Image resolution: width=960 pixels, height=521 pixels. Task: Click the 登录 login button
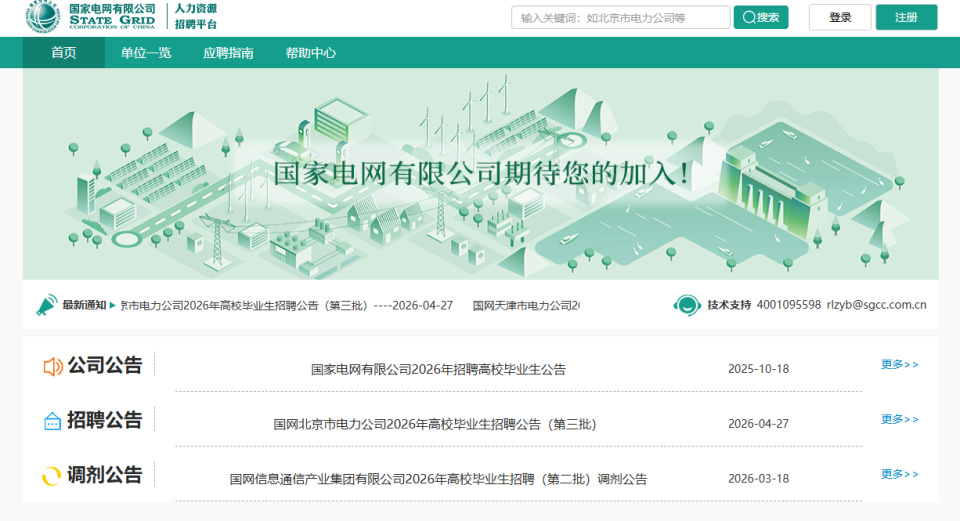pos(840,17)
